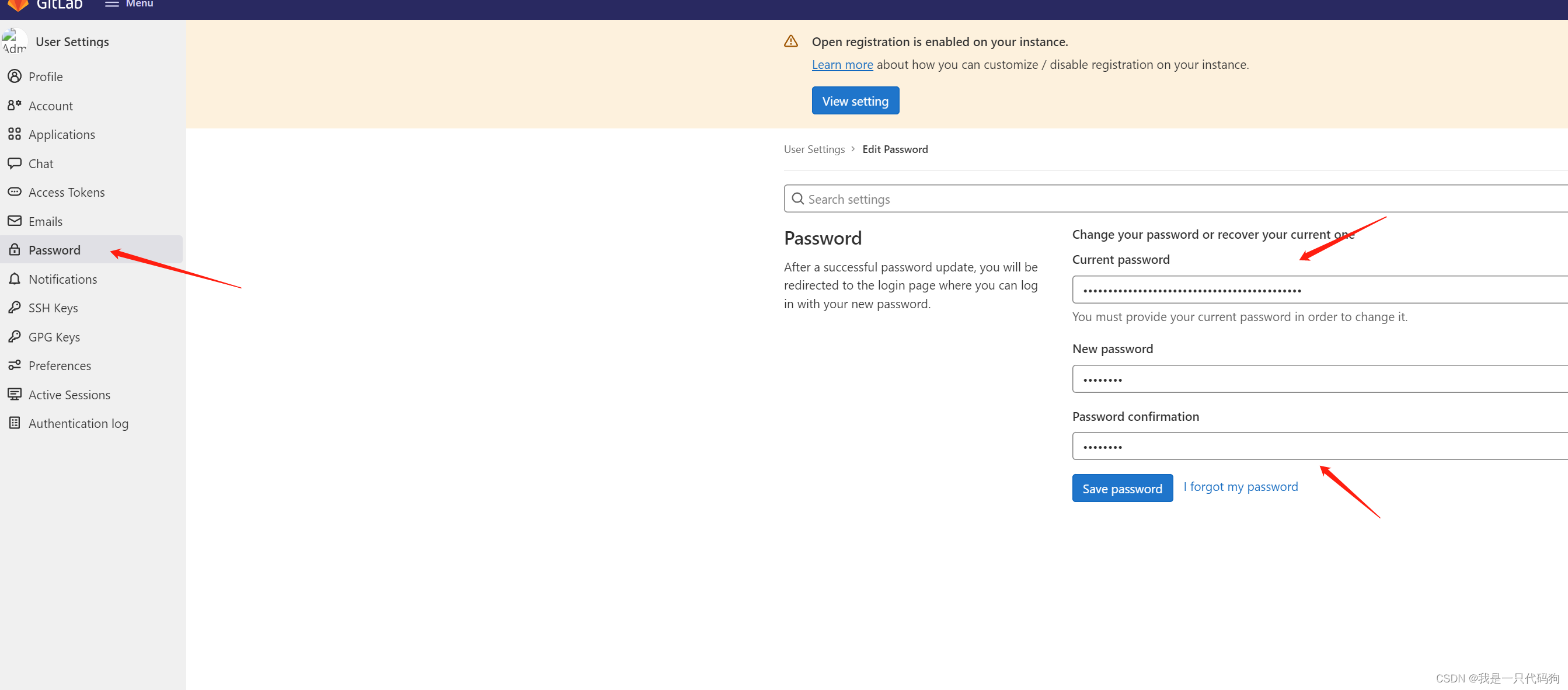Open the Preferences settings icon
Image resolution: width=1568 pixels, height=690 pixels.
pyautogui.click(x=15, y=365)
